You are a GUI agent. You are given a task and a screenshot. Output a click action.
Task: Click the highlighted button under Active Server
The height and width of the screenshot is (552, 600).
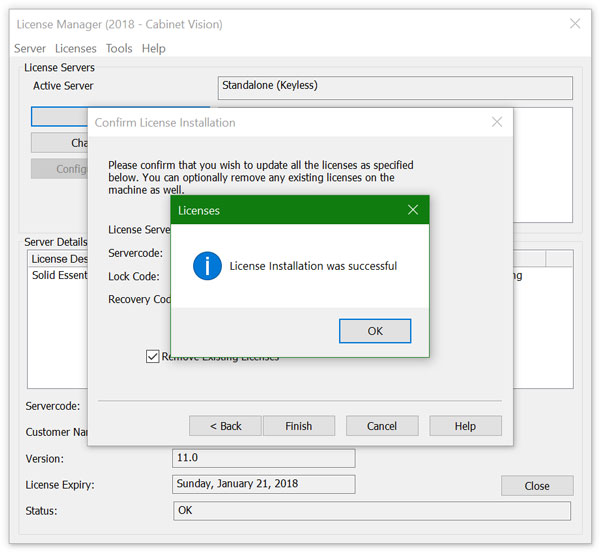(59, 117)
